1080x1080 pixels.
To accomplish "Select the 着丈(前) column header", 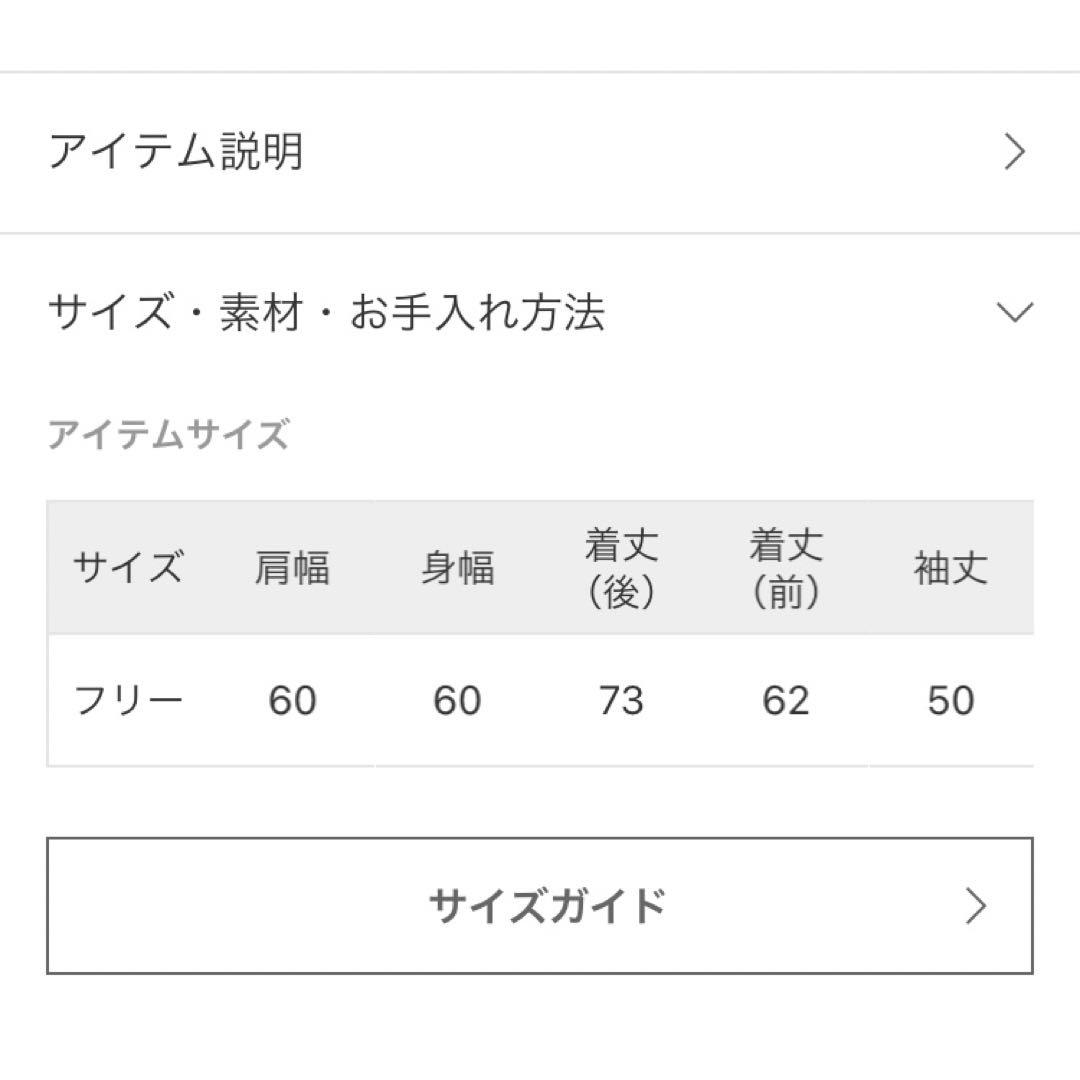I will 787,568.
